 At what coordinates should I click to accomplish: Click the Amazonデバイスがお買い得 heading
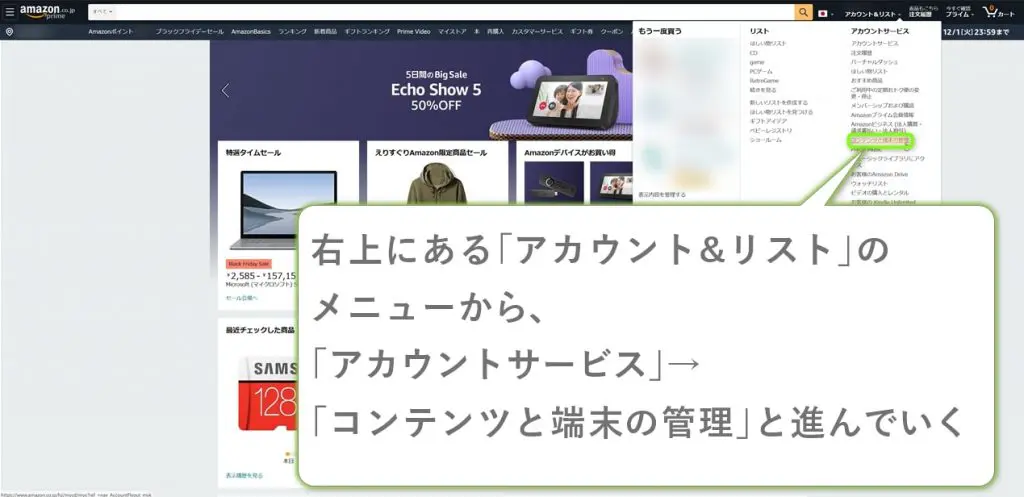pyautogui.click(x=570, y=153)
